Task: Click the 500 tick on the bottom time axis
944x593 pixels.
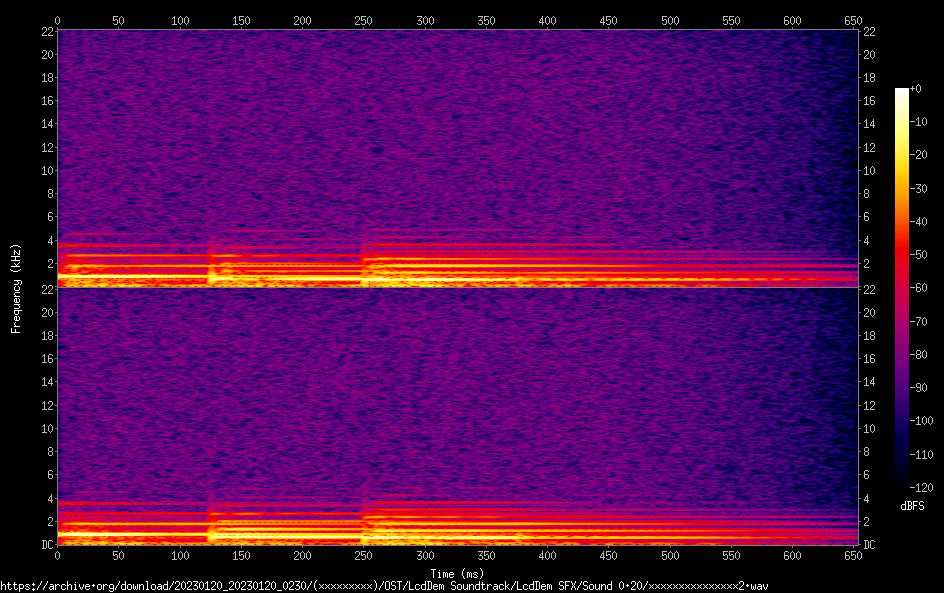Action: pyautogui.click(x=670, y=554)
